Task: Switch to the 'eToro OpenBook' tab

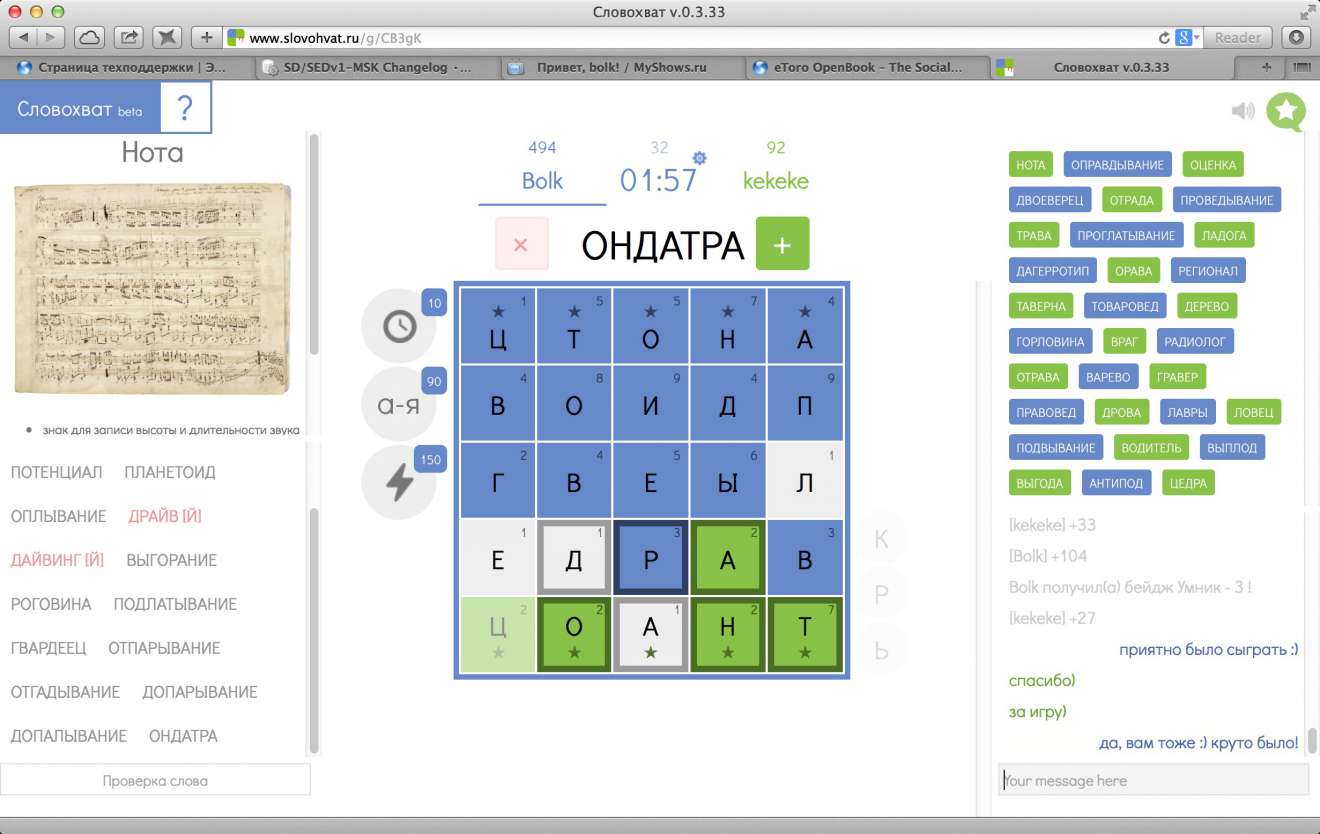Action: [x=866, y=68]
